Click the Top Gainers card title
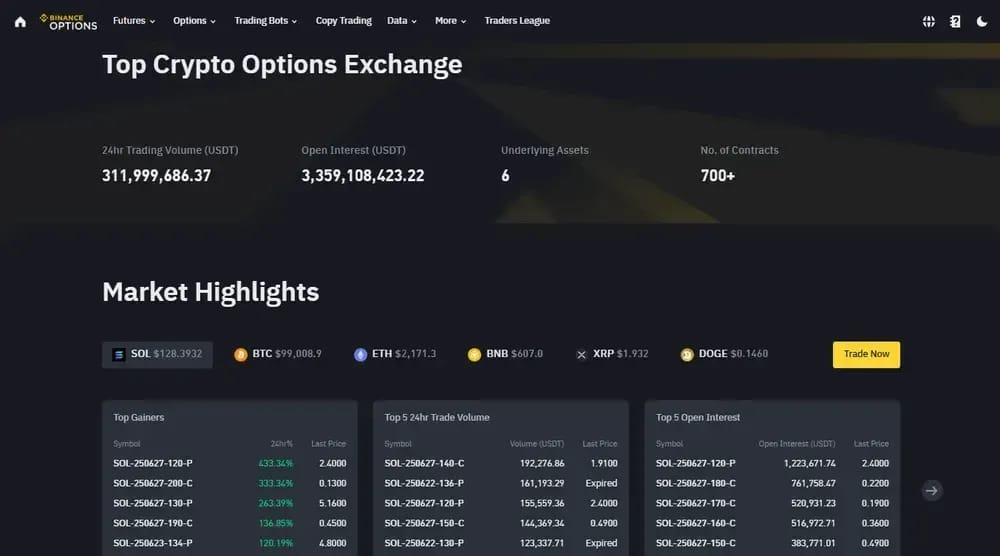 coord(138,418)
